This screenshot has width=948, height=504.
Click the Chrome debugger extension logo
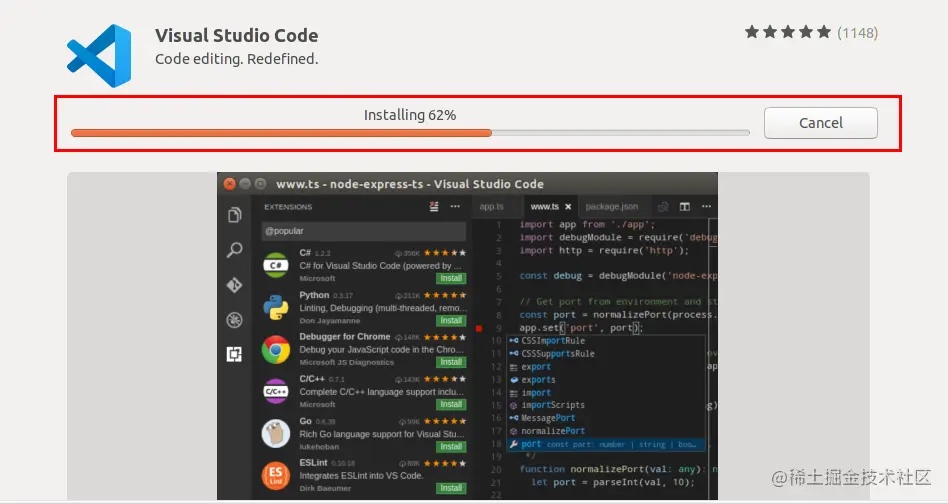coord(276,349)
